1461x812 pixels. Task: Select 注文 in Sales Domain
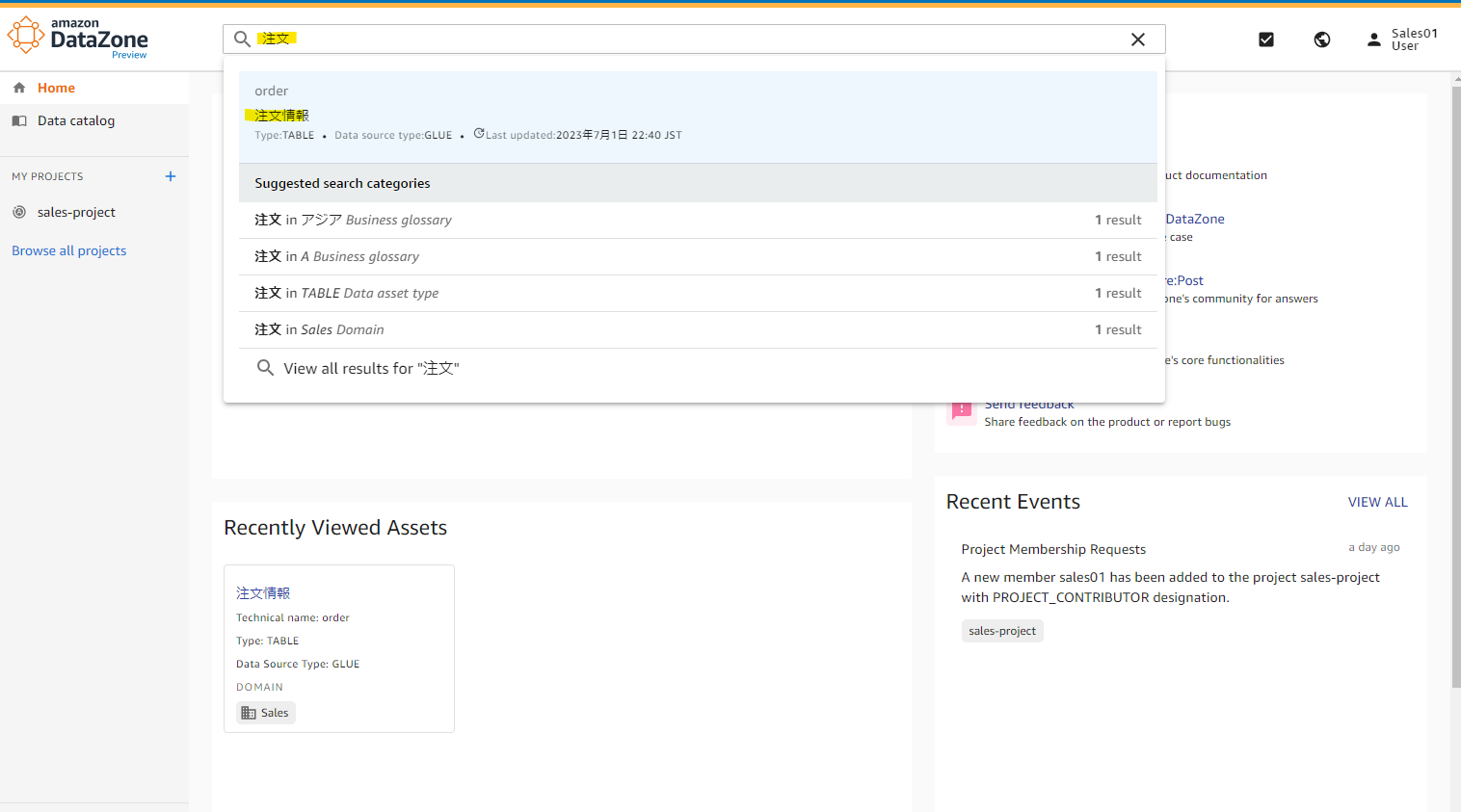pyautogui.click(x=698, y=329)
